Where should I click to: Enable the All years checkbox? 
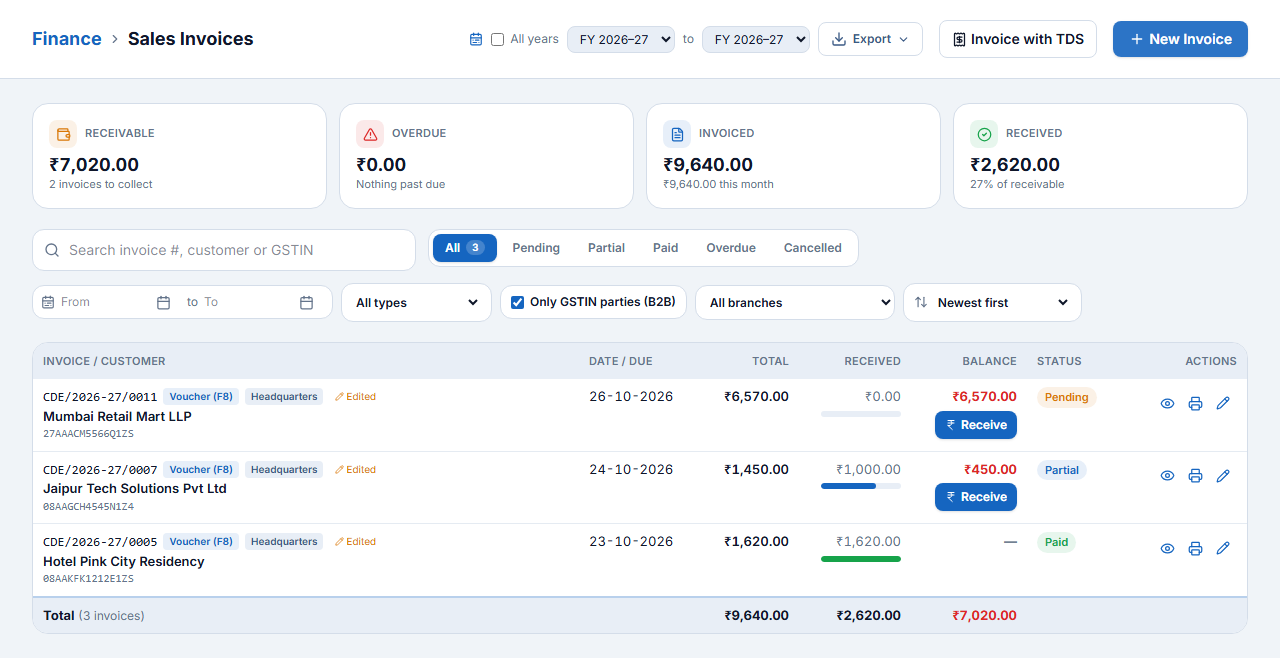(x=497, y=40)
